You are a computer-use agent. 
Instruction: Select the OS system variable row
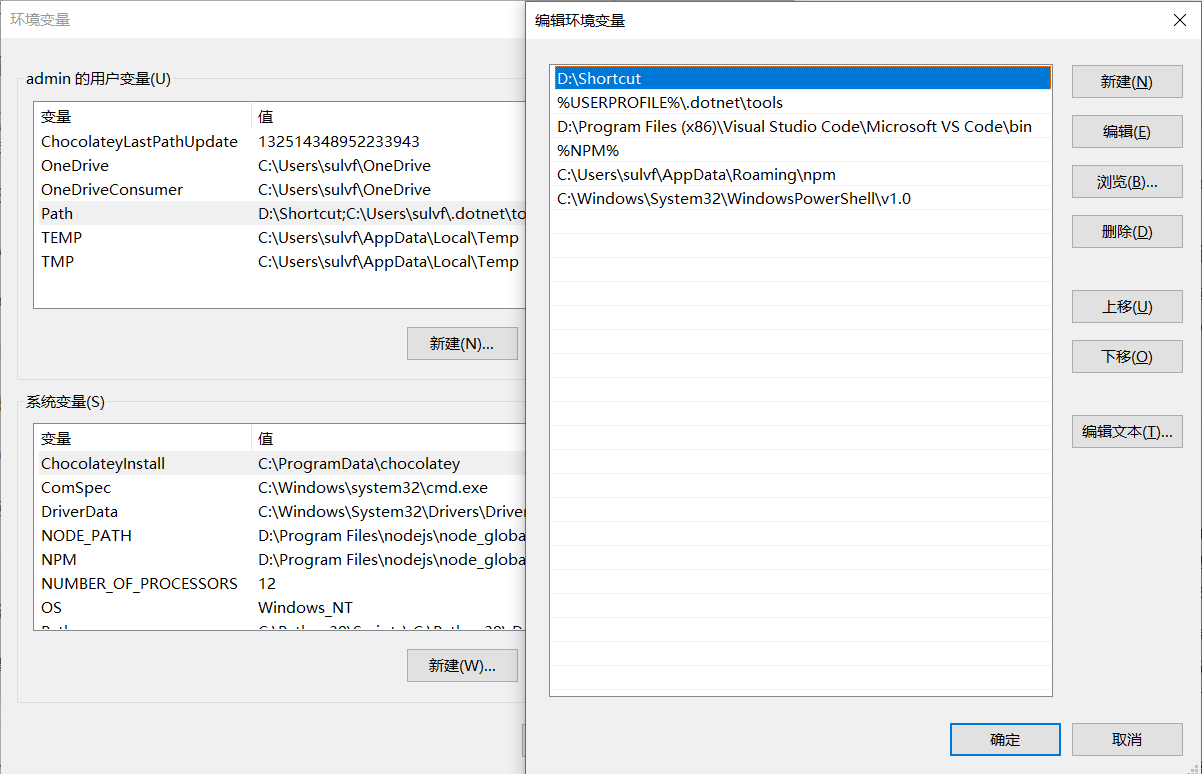tap(280, 608)
